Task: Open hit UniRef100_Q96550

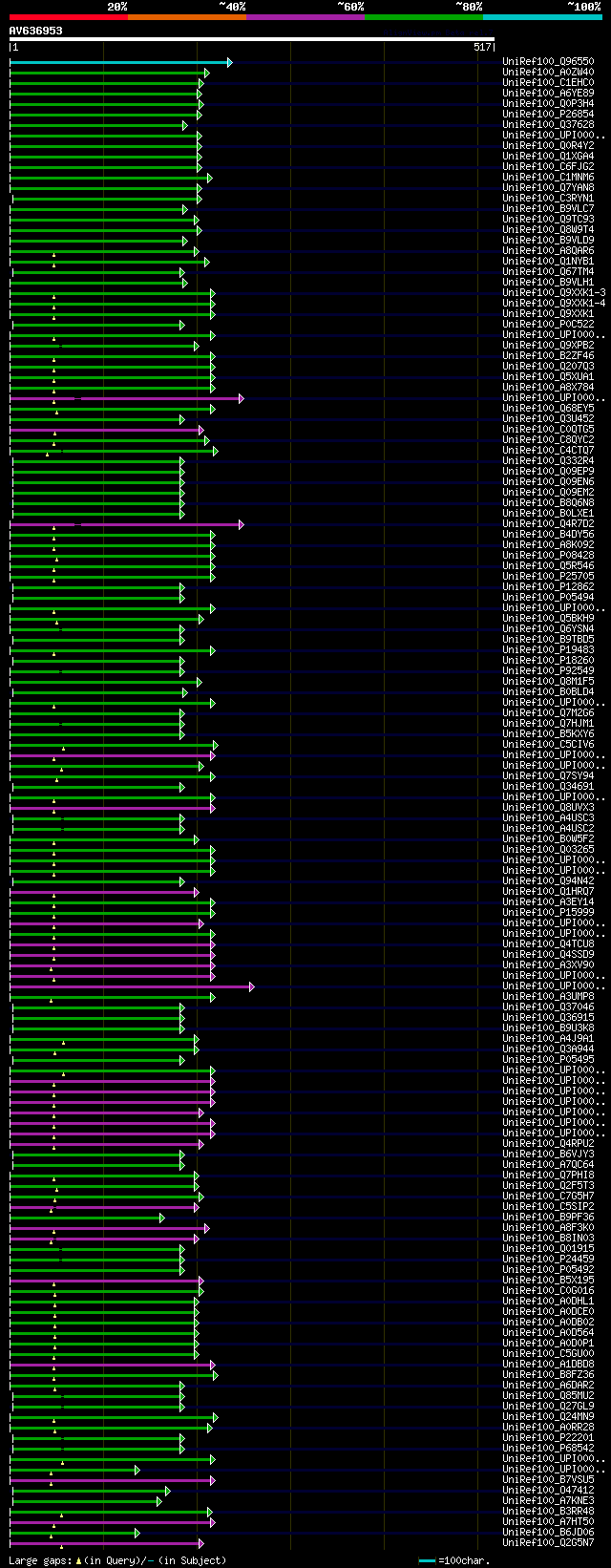Action: tap(548, 62)
